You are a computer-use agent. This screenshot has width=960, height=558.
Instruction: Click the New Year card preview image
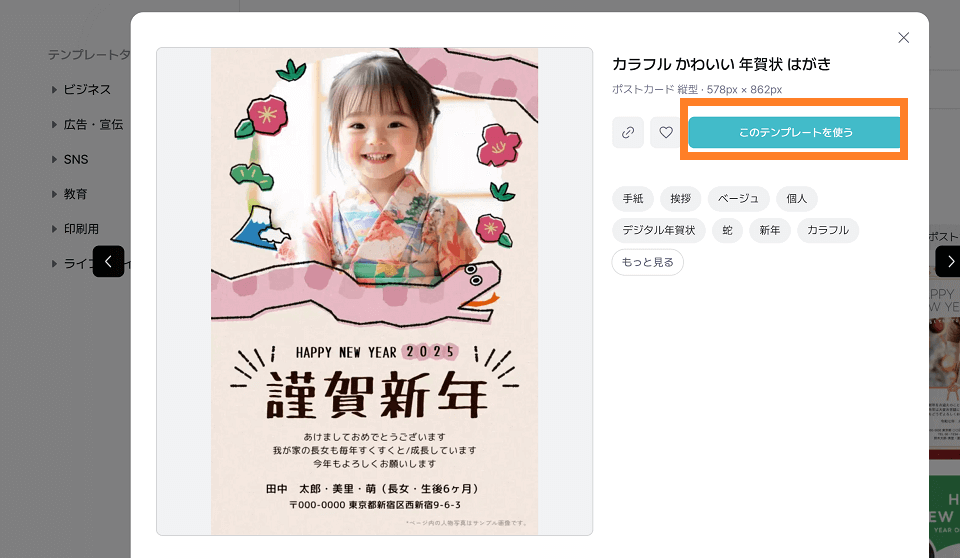tap(374, 290)
